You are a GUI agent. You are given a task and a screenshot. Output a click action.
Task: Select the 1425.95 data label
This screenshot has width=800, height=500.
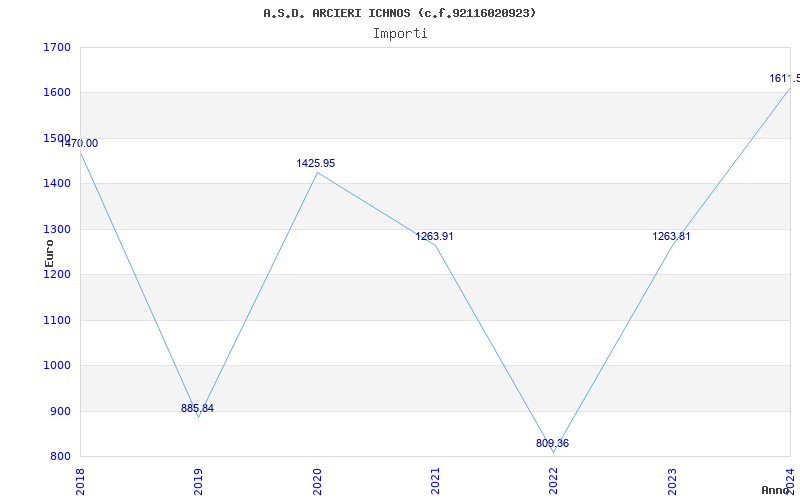(316, 163)
